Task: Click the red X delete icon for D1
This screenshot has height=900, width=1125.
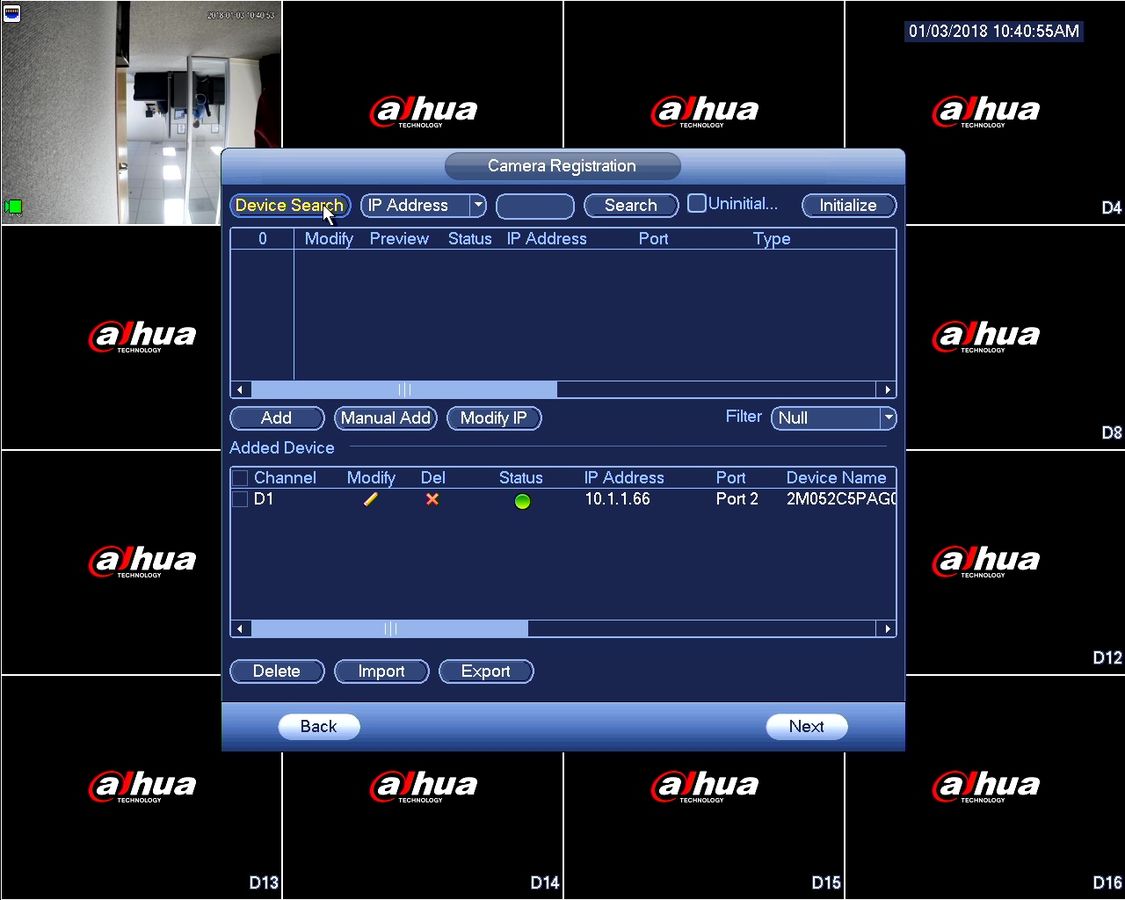Action: click(432, 499)
